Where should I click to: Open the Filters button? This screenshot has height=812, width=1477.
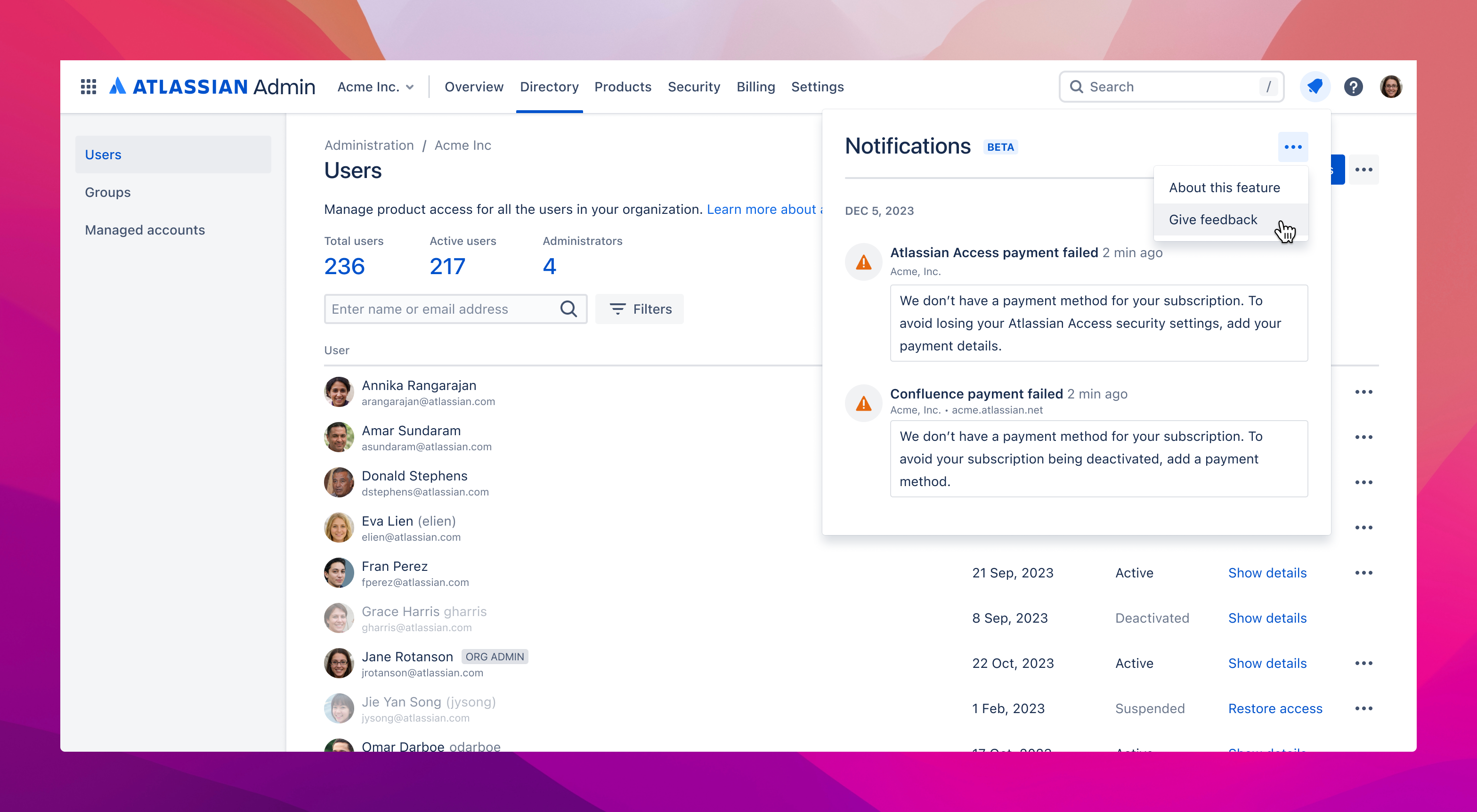(x=639, y=309)
